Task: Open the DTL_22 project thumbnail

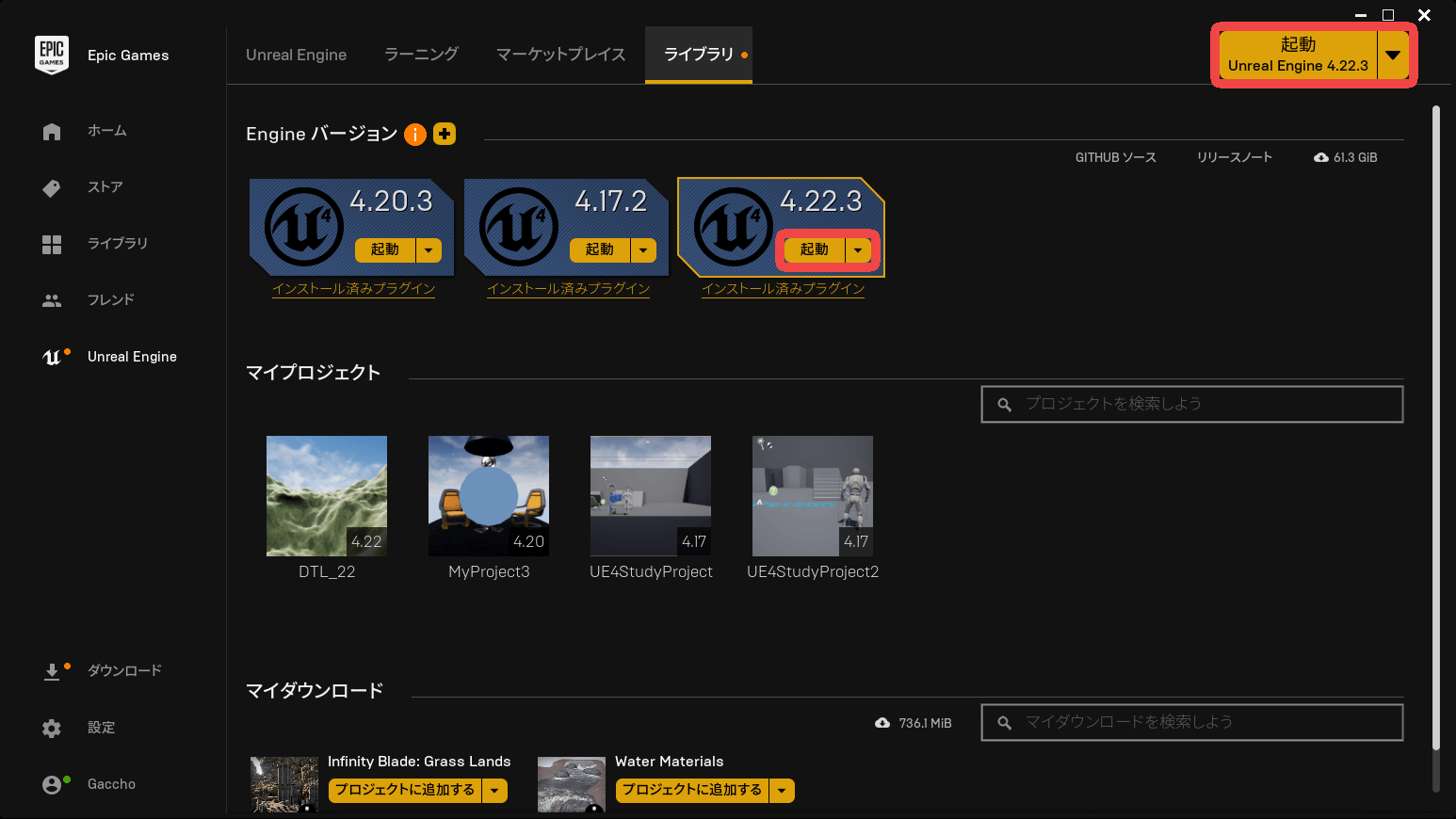Action: point(327,496)
